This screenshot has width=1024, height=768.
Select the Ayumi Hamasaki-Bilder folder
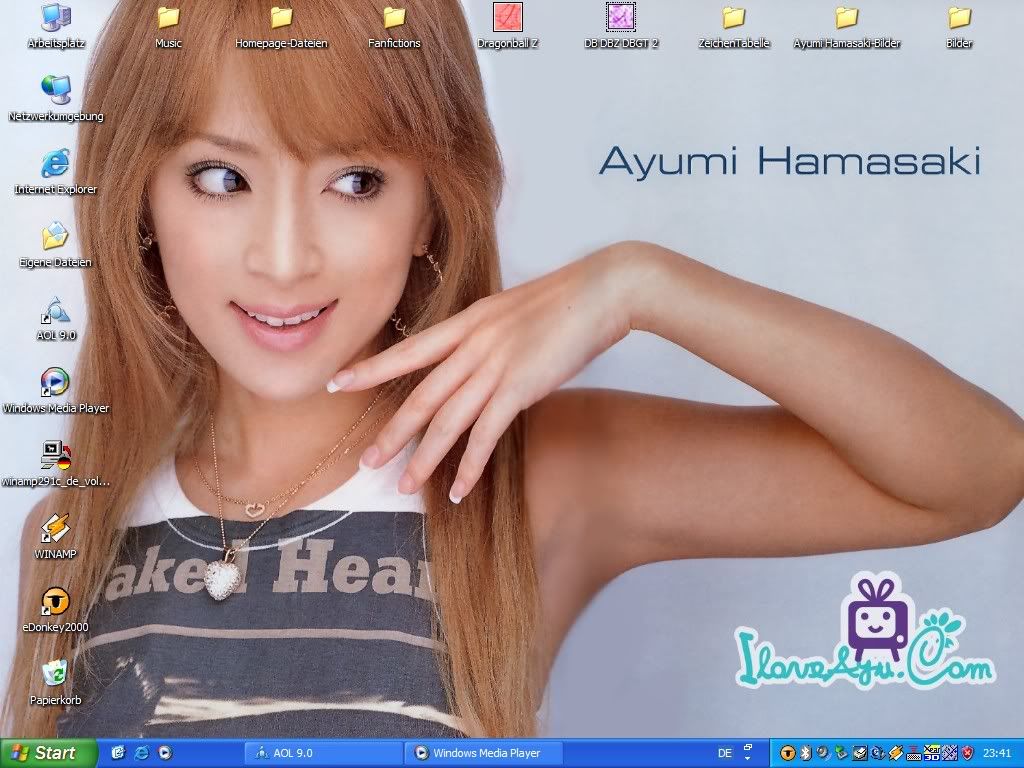846,26
